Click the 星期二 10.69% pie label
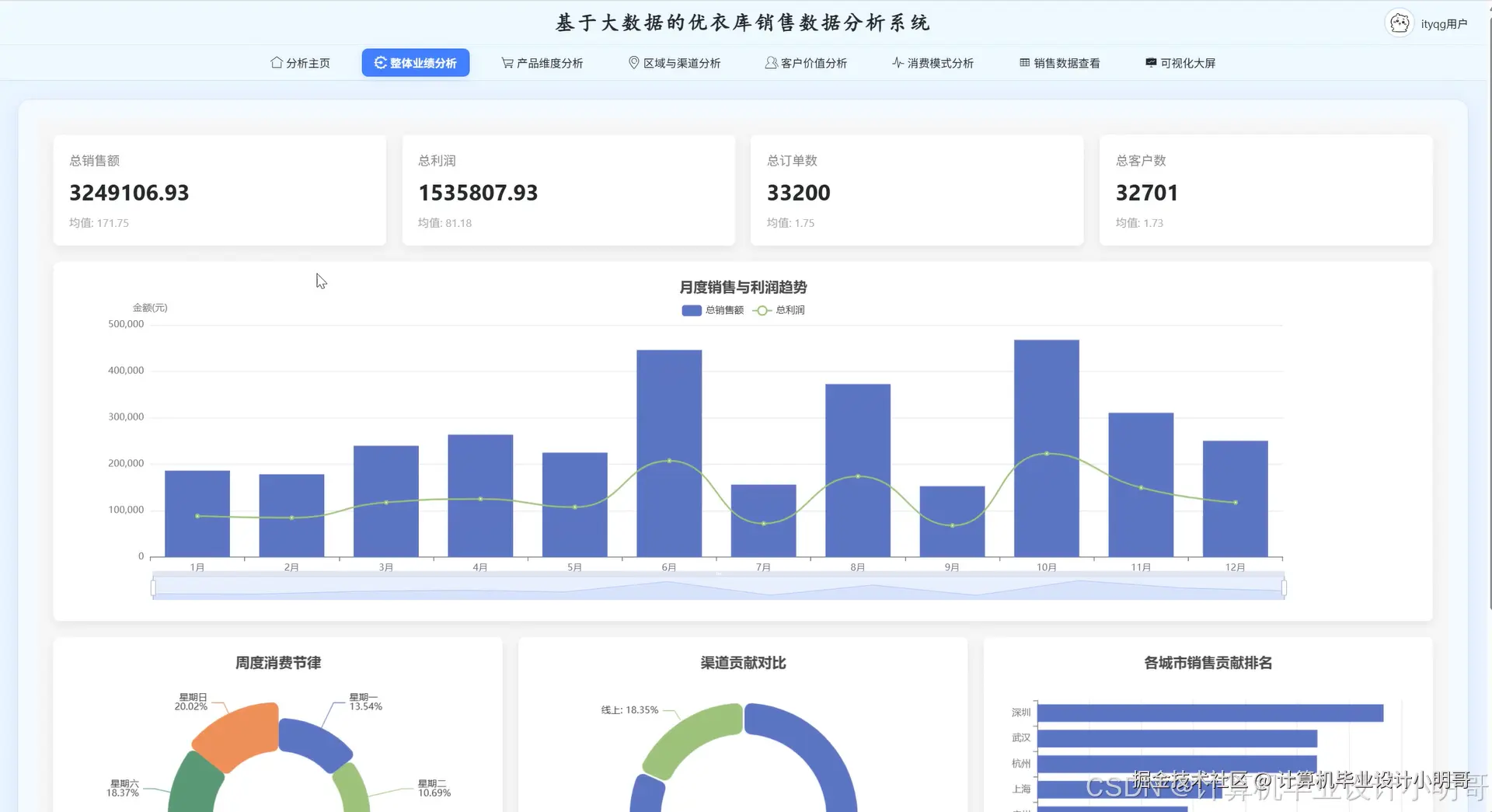This screenshot has width=1492, height=812. pyautogui.click(x=434, y=788)
